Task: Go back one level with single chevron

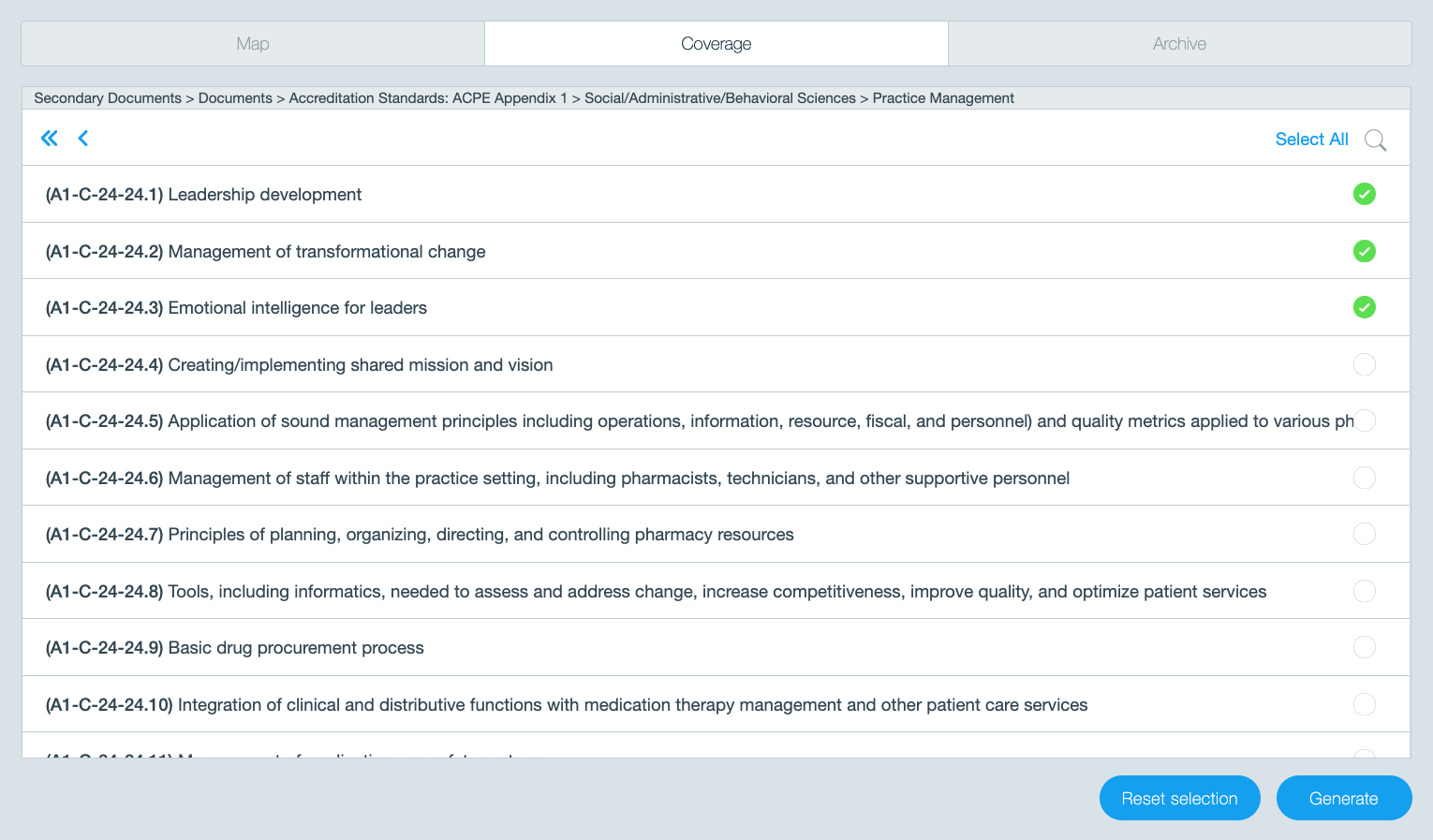Action: tap(83, 139)
